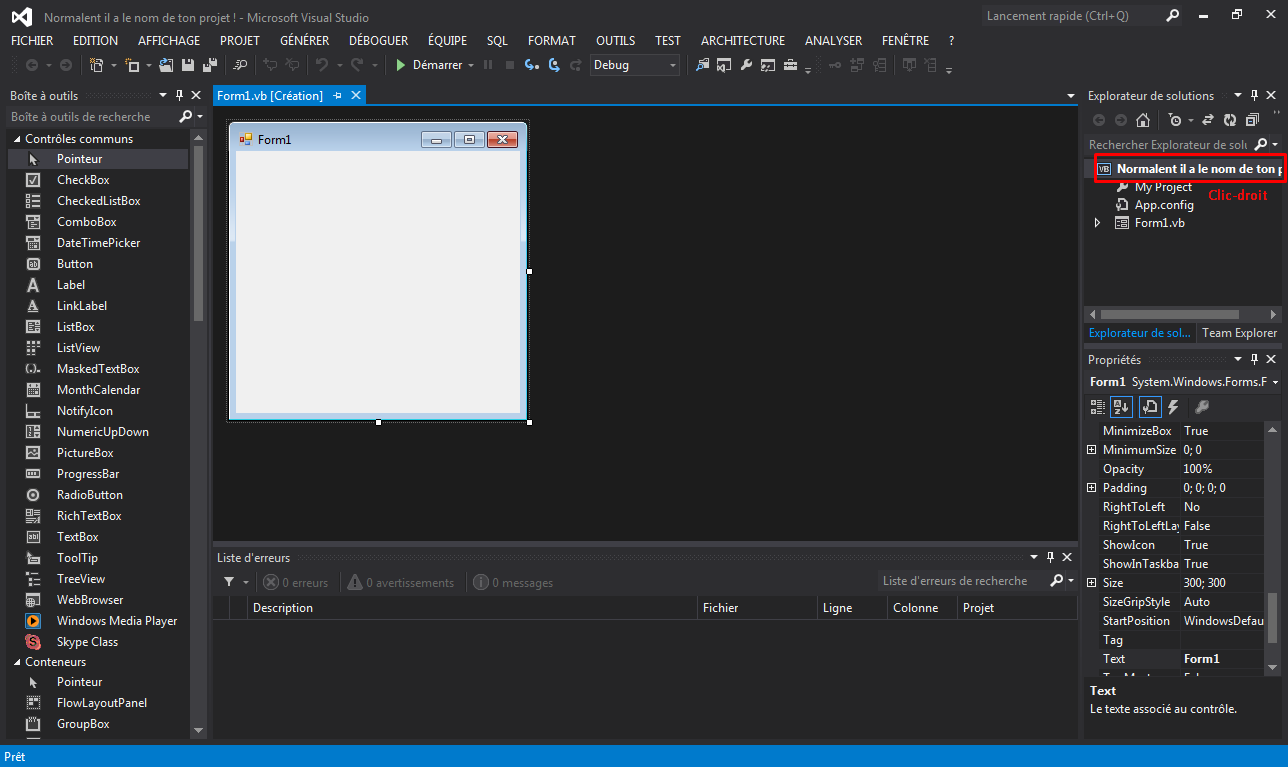The height and width of the screenshot is (767, 1288).
Task: Toggle the 0 avertissements filter
Action: [400, 583]
